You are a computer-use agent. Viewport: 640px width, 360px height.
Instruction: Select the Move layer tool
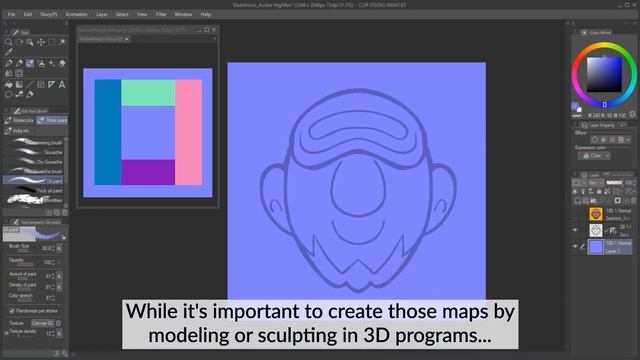point(41,42)
